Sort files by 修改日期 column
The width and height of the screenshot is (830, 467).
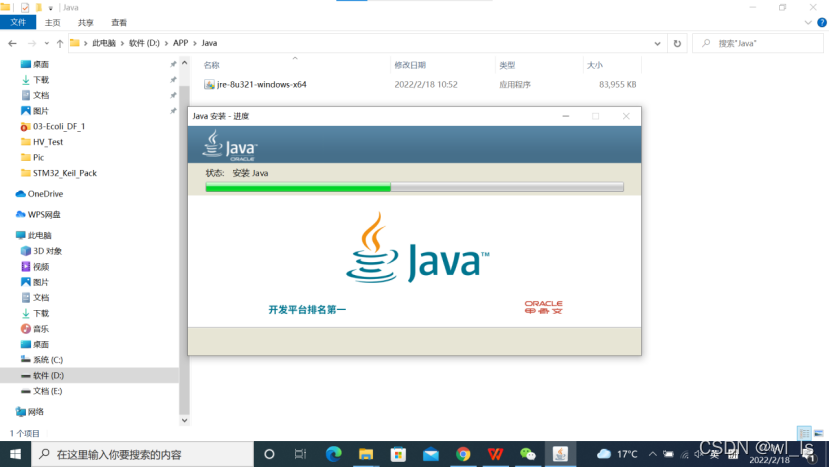[x=410, y=65]
